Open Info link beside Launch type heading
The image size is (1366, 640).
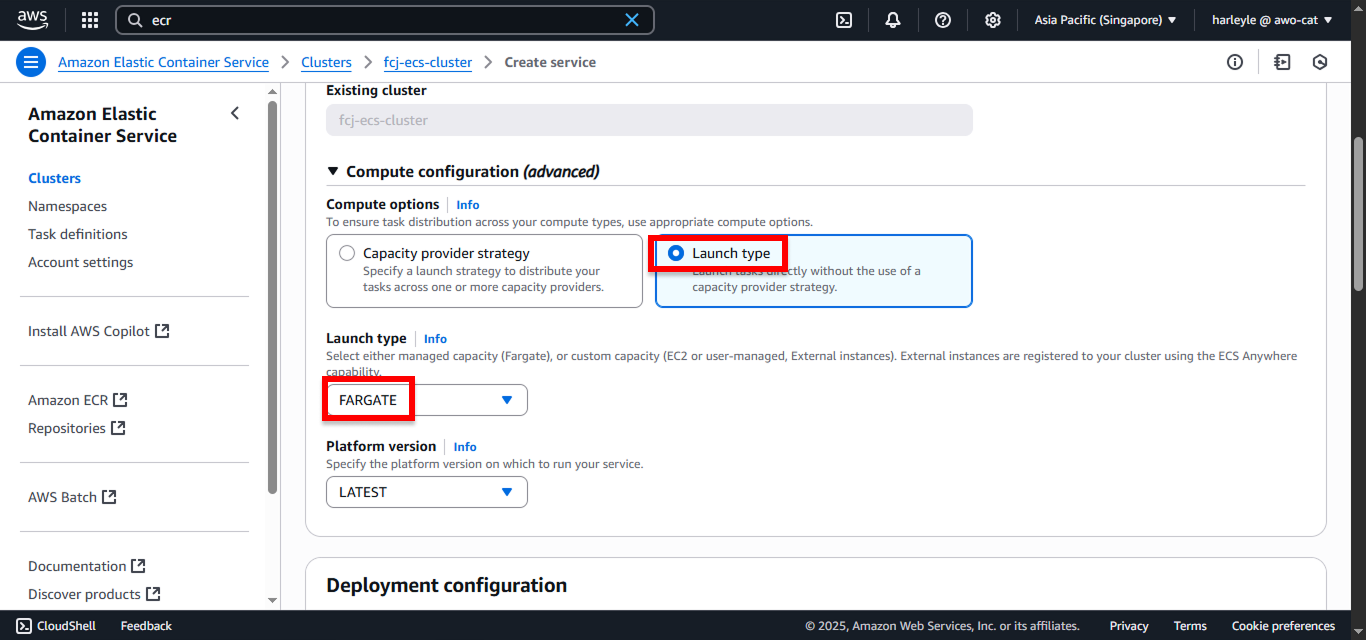click(435, 339)
